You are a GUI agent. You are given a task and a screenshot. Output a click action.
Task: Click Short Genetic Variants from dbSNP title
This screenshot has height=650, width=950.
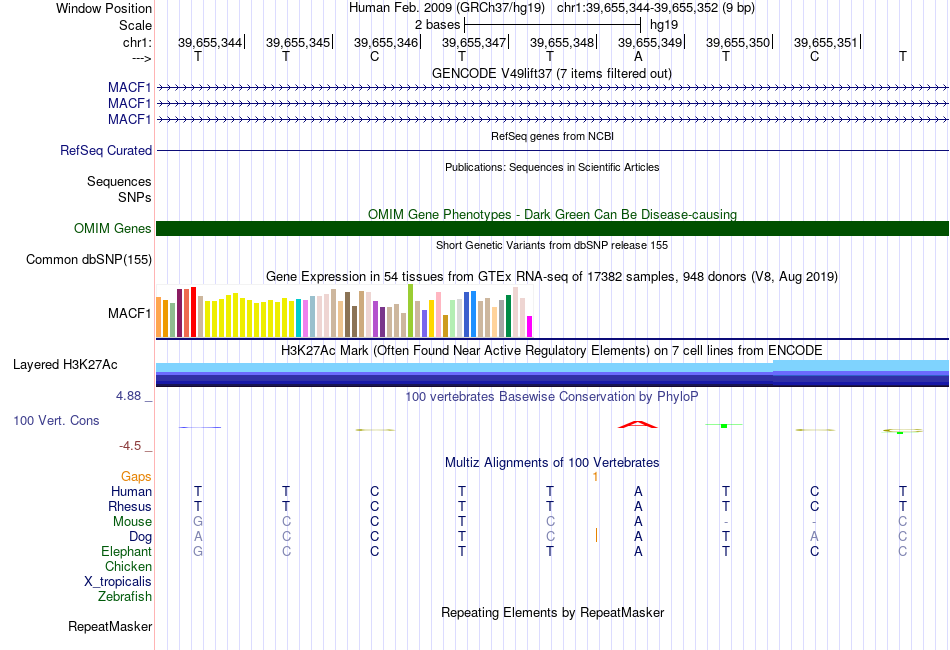coord(552,245)
